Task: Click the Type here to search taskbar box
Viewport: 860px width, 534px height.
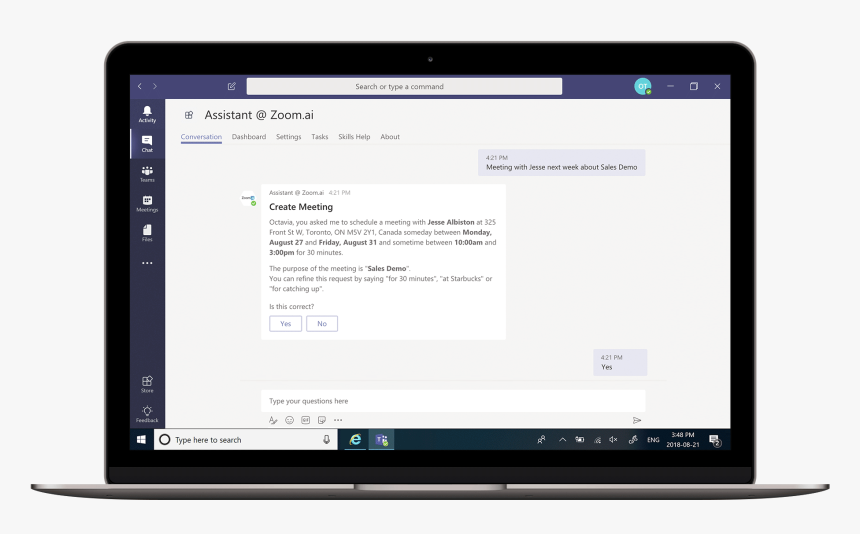Action: 246,440
